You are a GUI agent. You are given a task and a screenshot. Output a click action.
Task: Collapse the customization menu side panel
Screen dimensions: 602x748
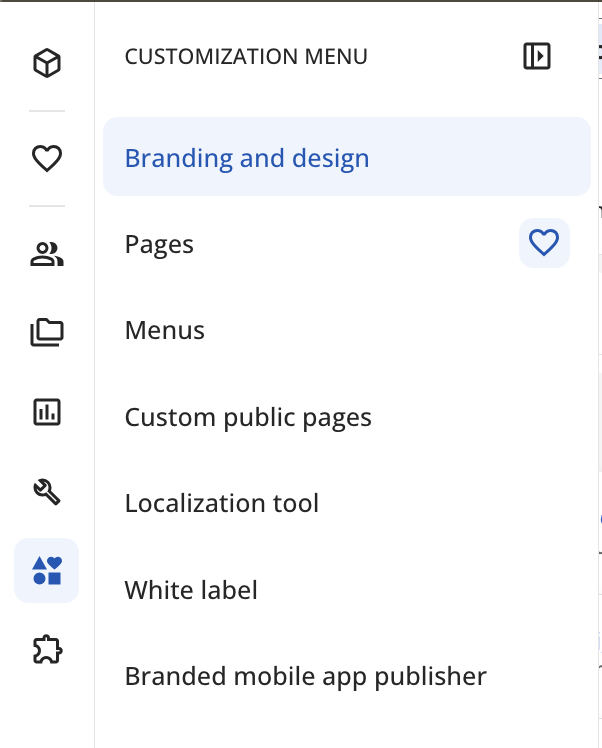(537, 56)
